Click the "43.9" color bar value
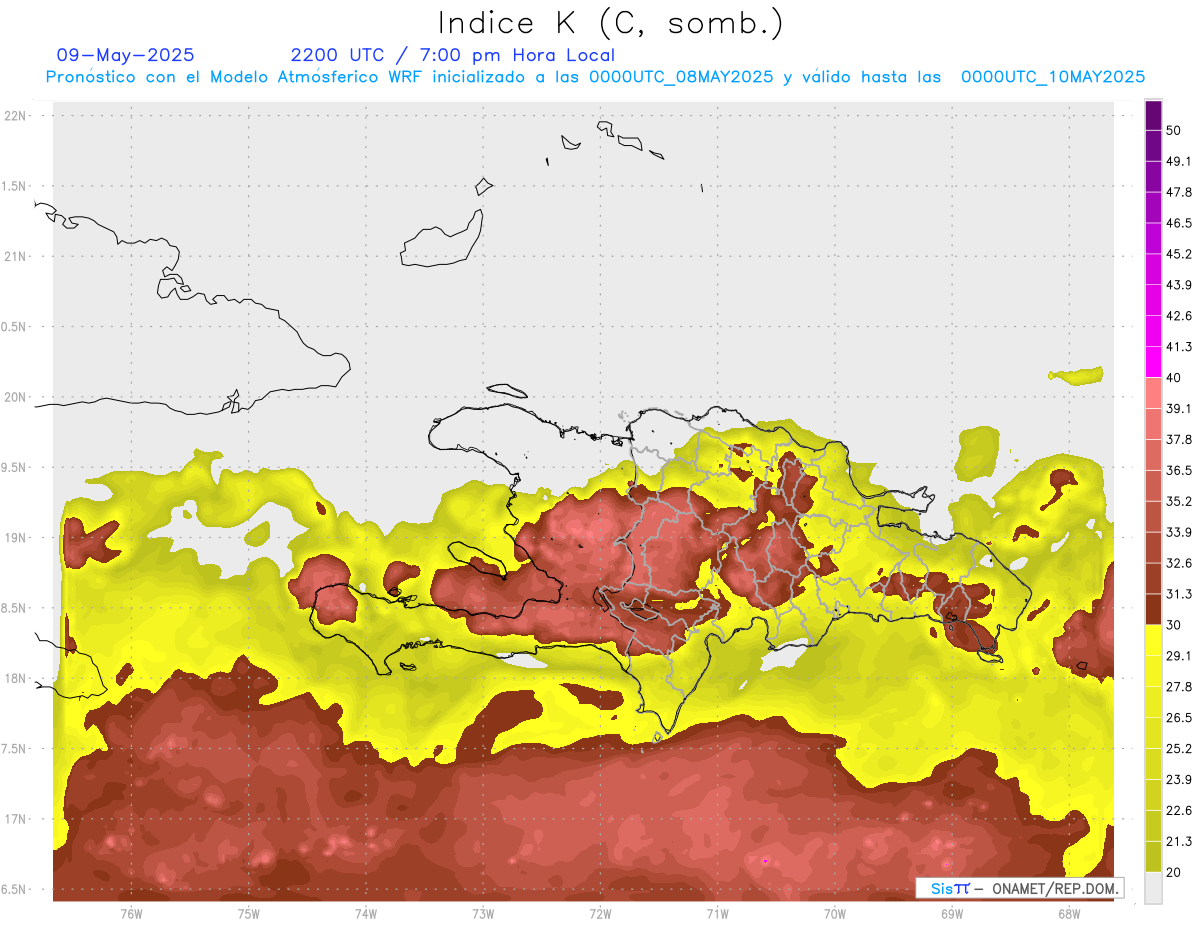Image resolution: width=1200 pixels, height=927 pixels. [x=1179, y=285]
